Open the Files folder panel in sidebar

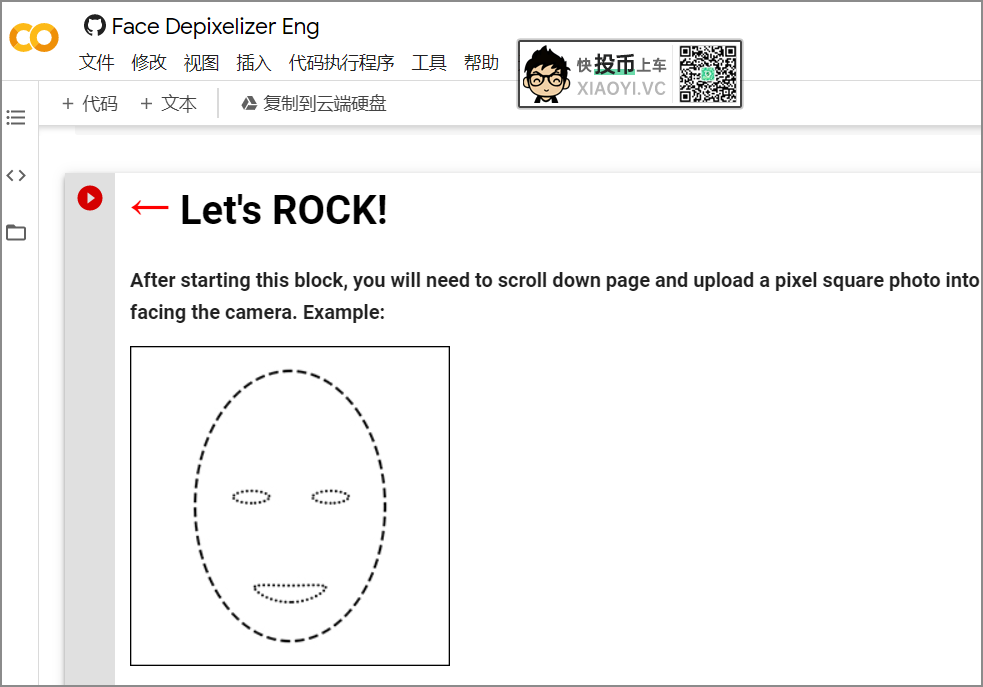pos(16,233)
